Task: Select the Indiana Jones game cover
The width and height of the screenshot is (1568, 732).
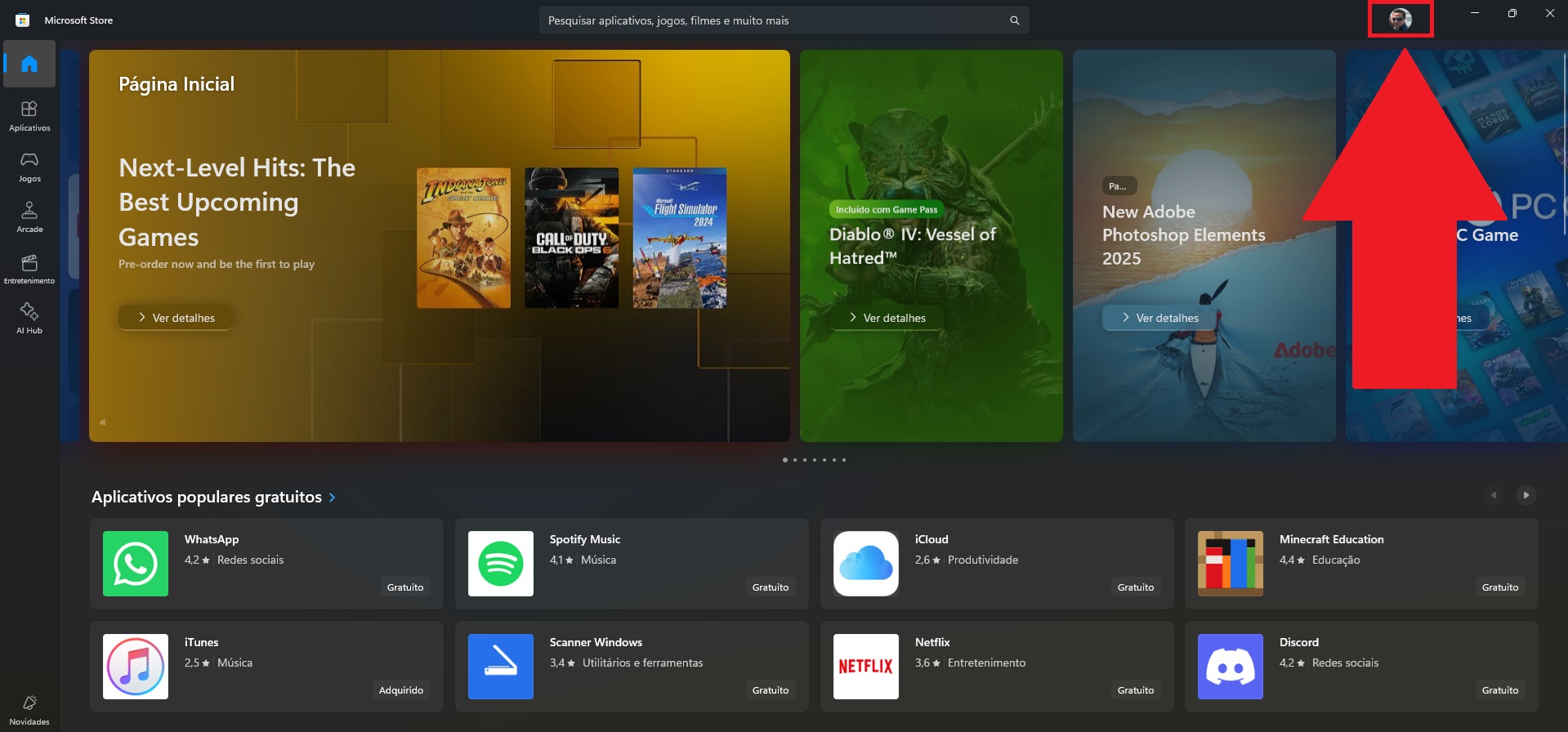Action: click(x=463, y=238)
